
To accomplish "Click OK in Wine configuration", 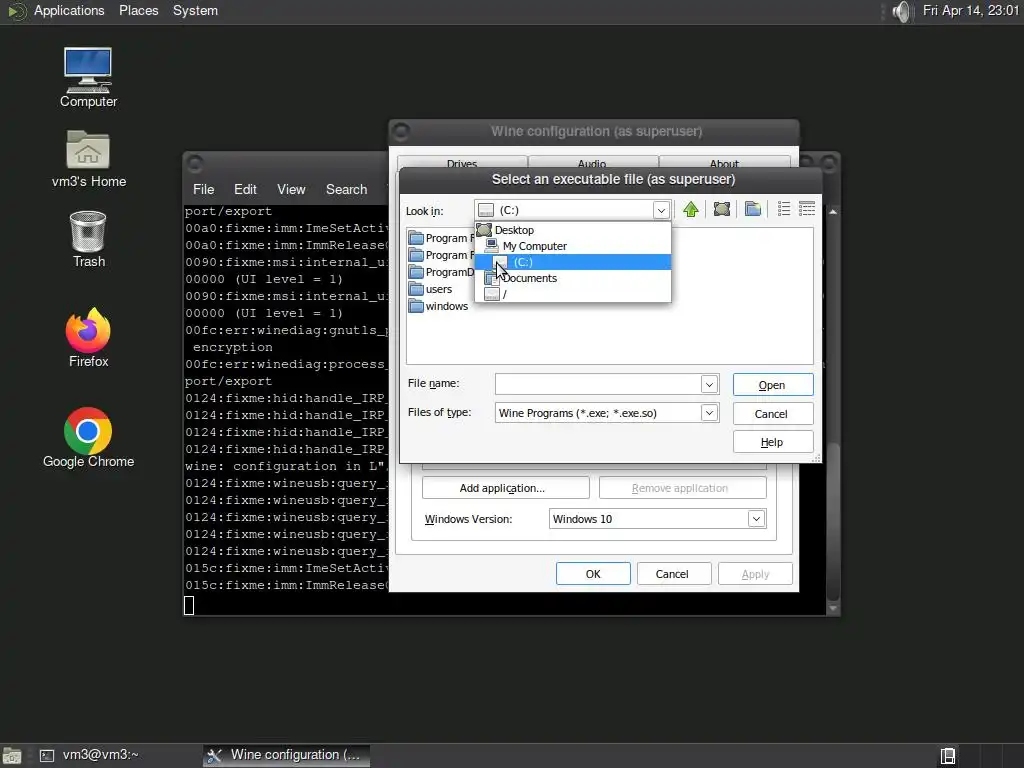I will click(593, 574).
